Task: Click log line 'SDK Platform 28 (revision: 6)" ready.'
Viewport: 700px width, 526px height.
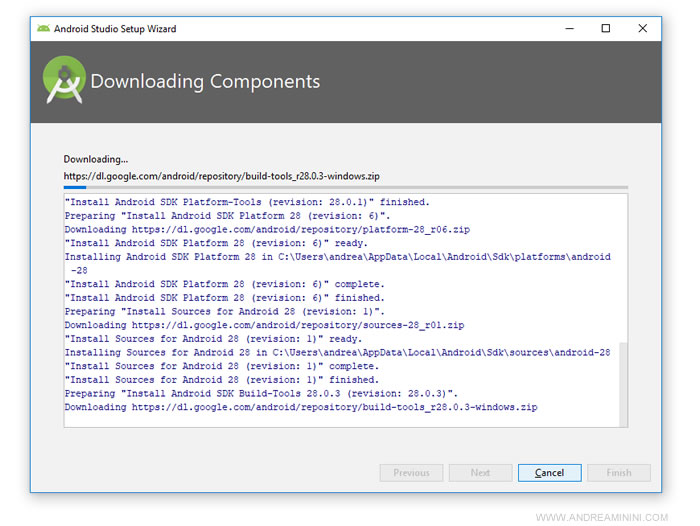Action: [x=216, y=243]
